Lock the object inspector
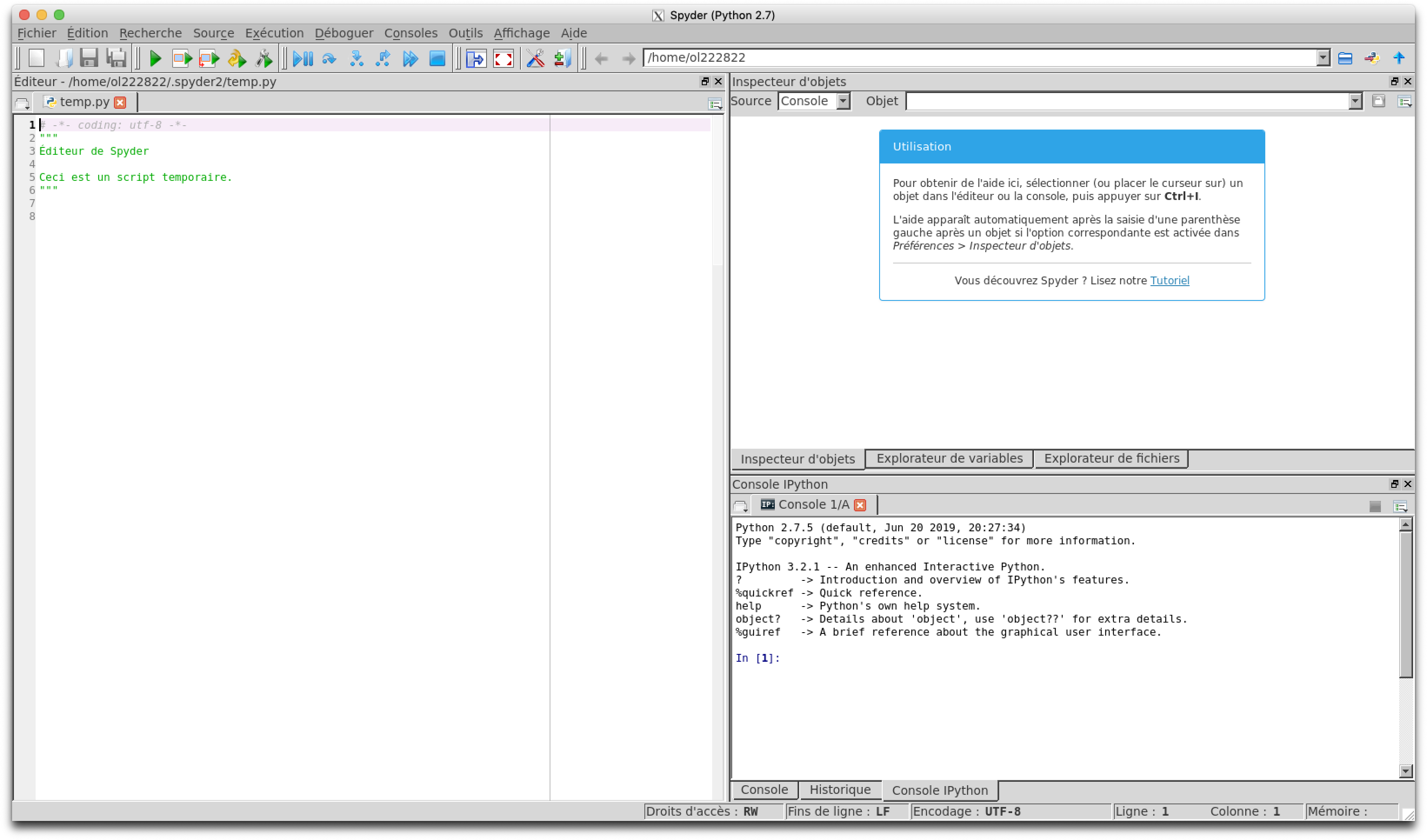 (x=1378, y=101)
